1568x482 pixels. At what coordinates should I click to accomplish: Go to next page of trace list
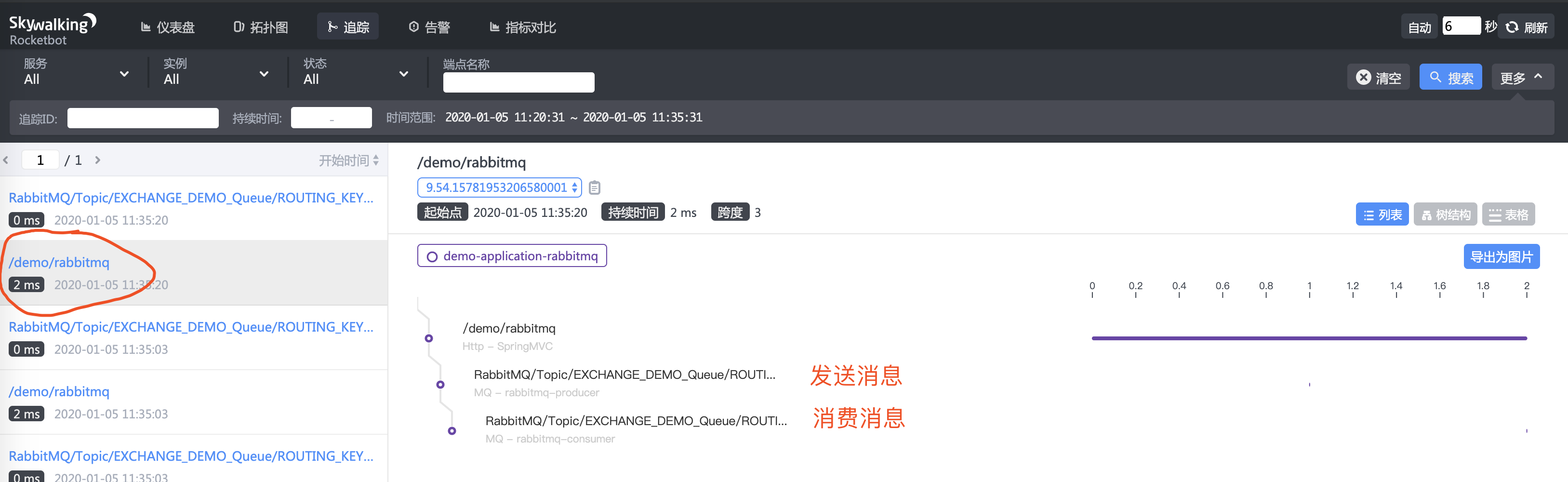97,160
